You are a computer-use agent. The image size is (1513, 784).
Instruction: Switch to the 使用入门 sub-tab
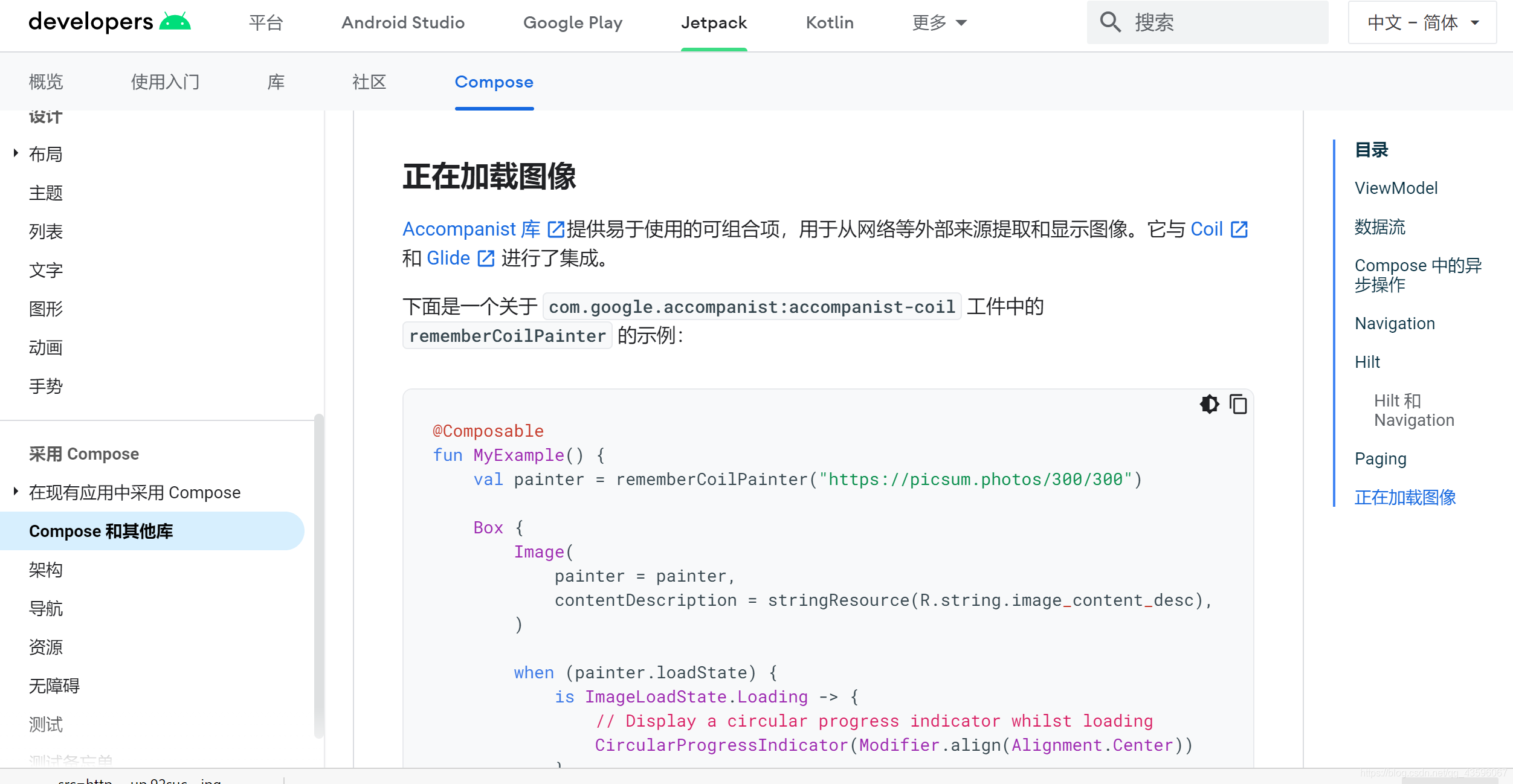tap(166, 82)
